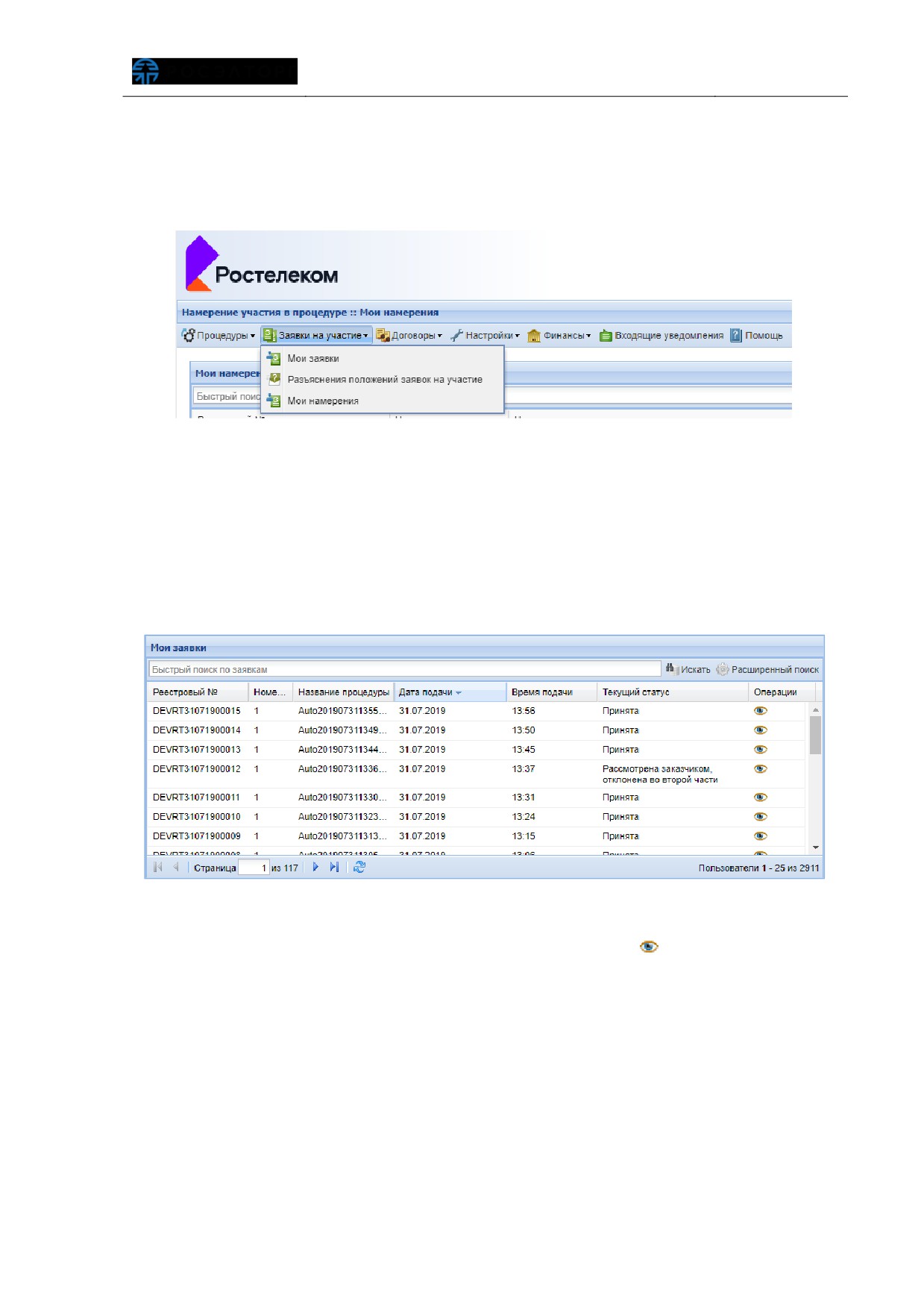
Task: Click the binoculars icon beside Искать
Action: tap(671, 669)
